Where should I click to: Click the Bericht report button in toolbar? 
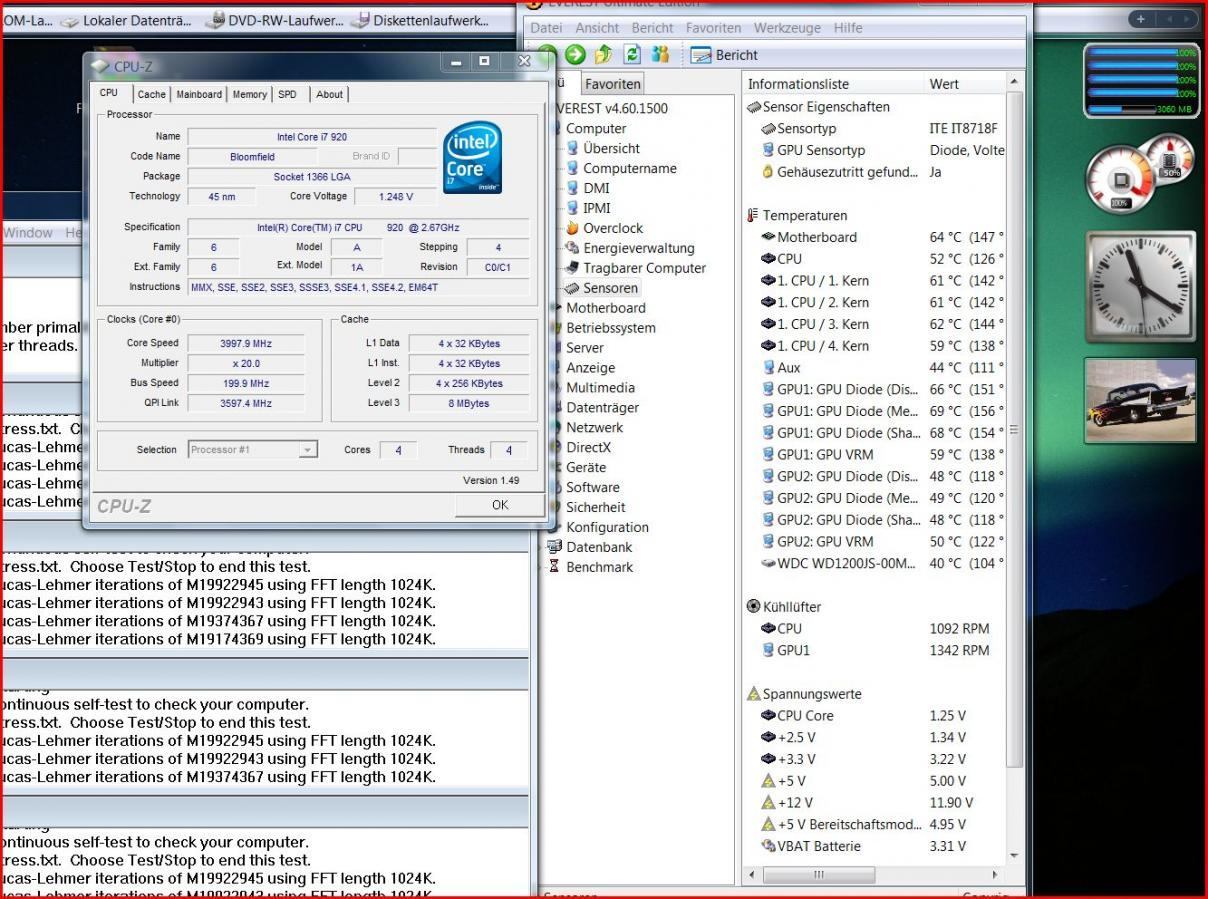click(724, 55)
